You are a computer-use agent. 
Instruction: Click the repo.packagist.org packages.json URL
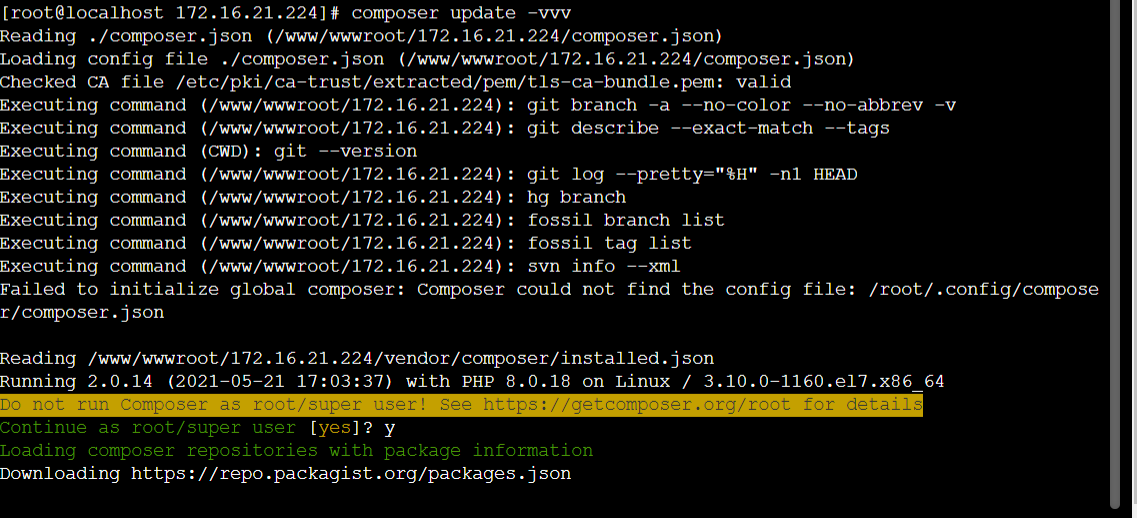click(351, 474)
